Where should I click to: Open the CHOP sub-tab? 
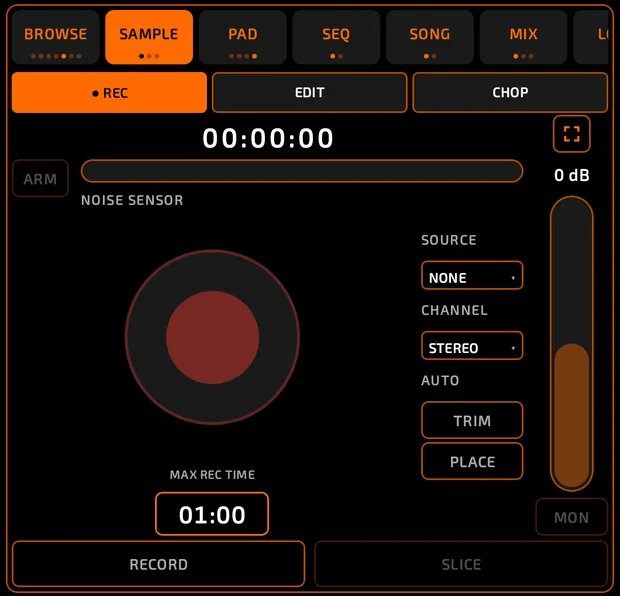pos(510,93)
